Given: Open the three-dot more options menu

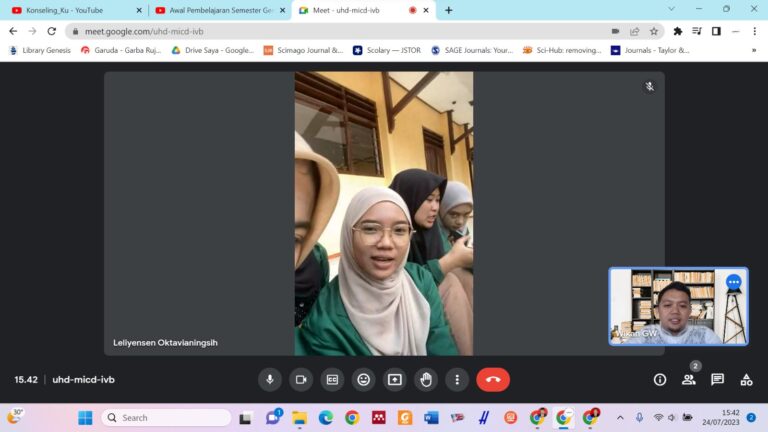Looking at the screenshot, I should click(457, 380).
